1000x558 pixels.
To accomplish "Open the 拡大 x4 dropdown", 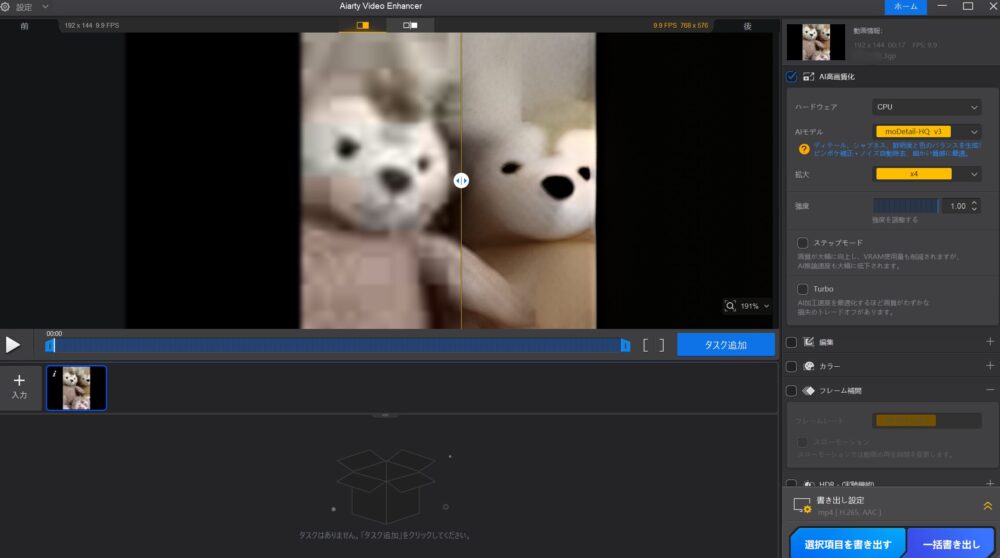I will point(927,174).
